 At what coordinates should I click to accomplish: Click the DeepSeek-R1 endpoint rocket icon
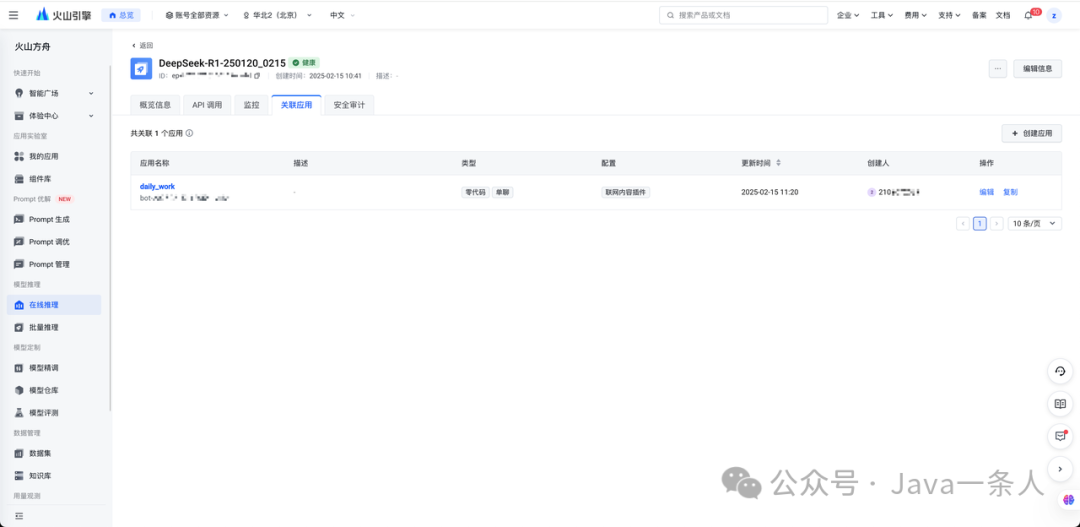point(141,68)
